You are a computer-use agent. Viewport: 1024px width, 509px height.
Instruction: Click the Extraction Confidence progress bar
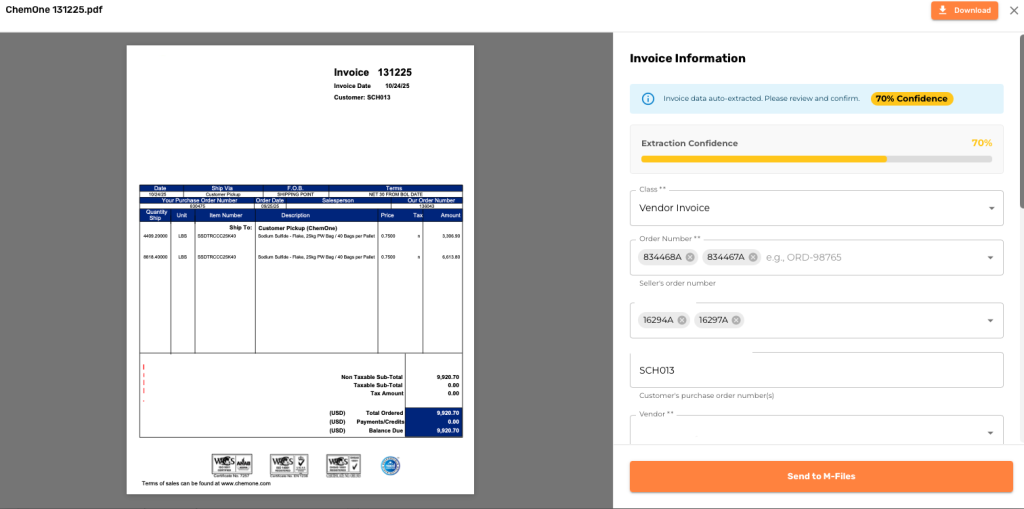[816, 159]
